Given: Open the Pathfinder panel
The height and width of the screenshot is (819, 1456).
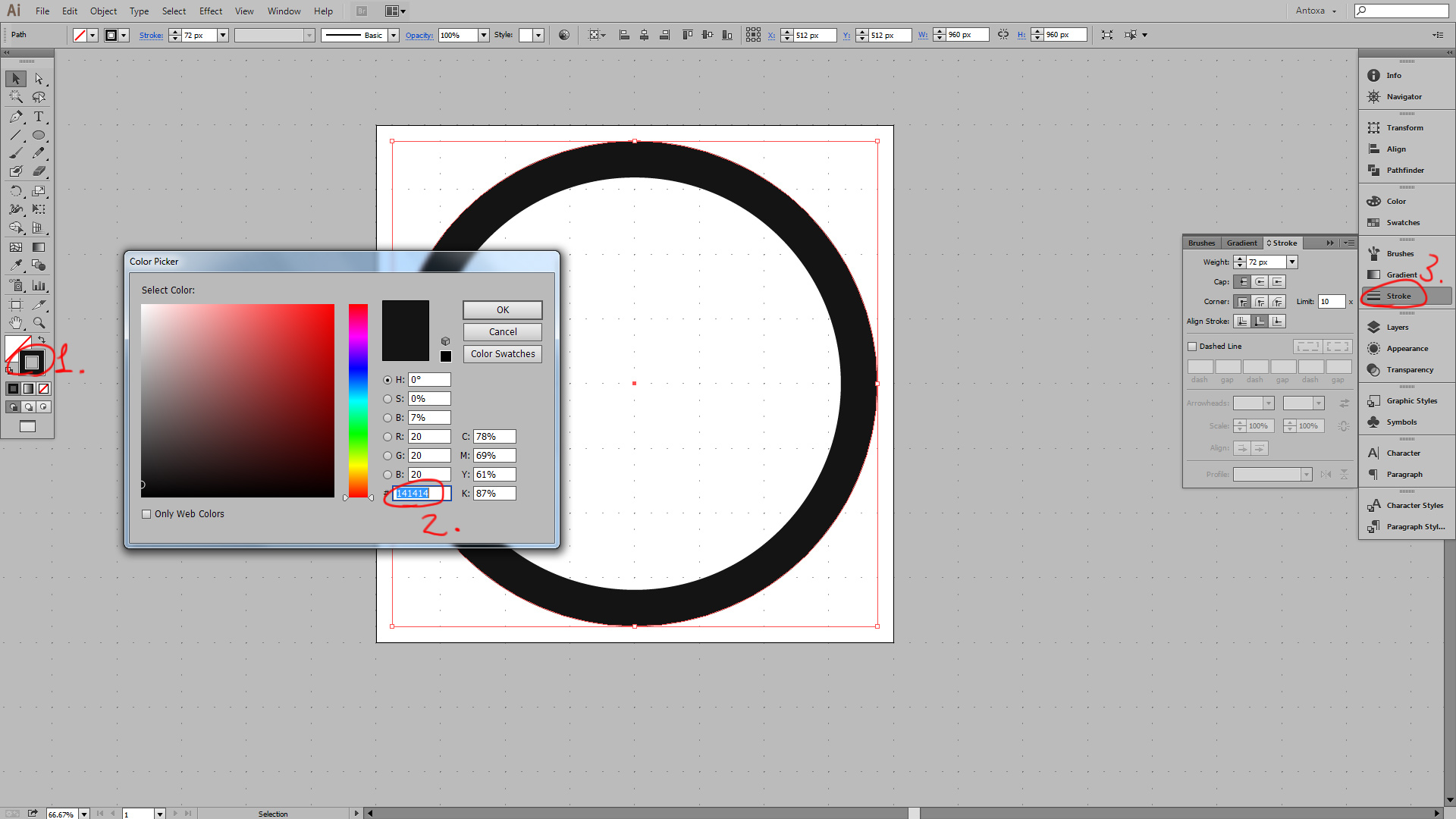Looking at the screenshot, I should pos(1404,171).
